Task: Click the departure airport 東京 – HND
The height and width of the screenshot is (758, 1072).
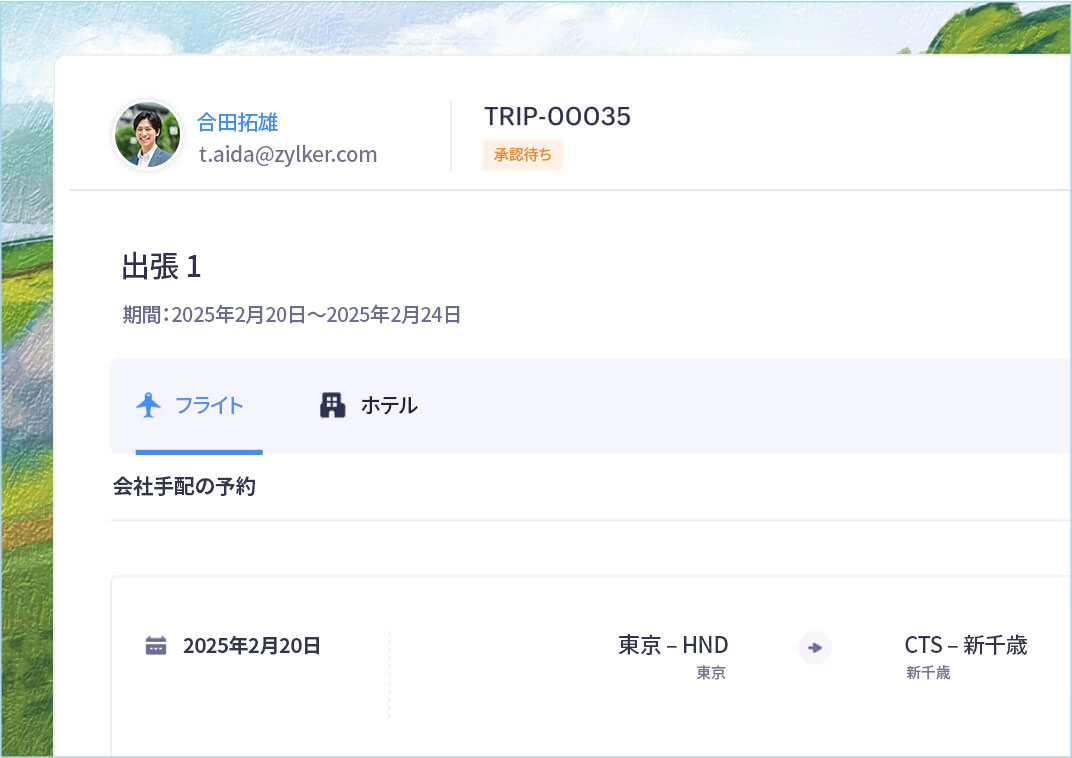Action: [673, 644]
